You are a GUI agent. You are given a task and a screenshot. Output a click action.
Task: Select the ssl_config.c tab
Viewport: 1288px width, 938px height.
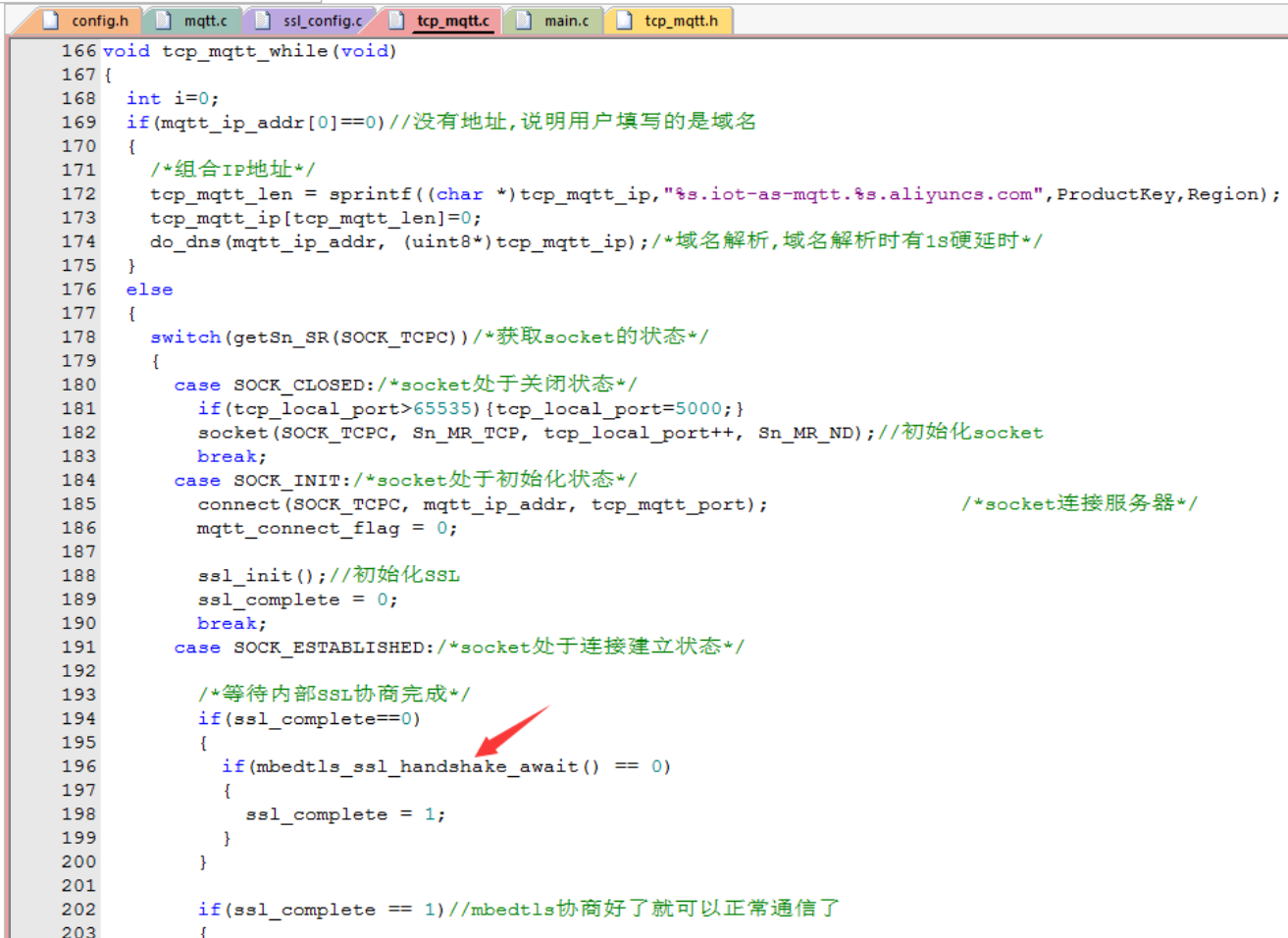click(x=322, y=21)
